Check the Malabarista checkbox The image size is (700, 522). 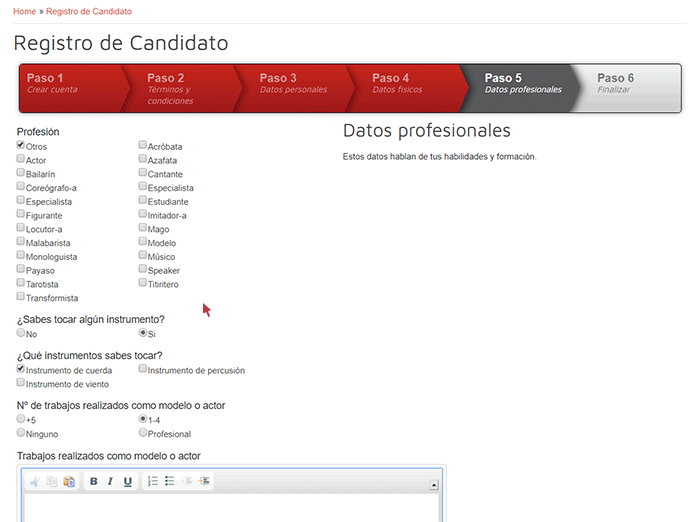coord(21,242)
